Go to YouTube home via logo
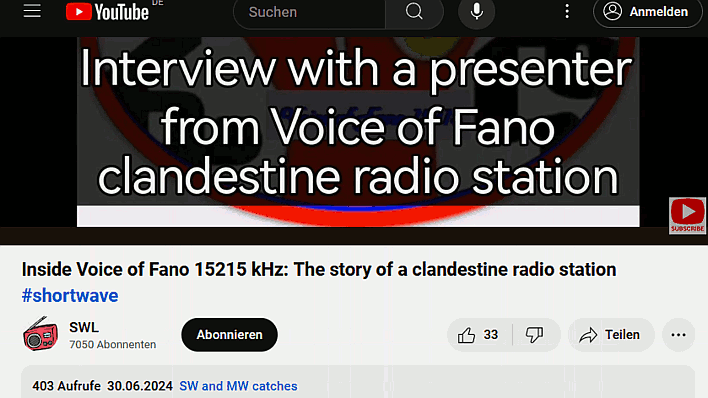This screenshot has height=398, width=708. (107, 12)
